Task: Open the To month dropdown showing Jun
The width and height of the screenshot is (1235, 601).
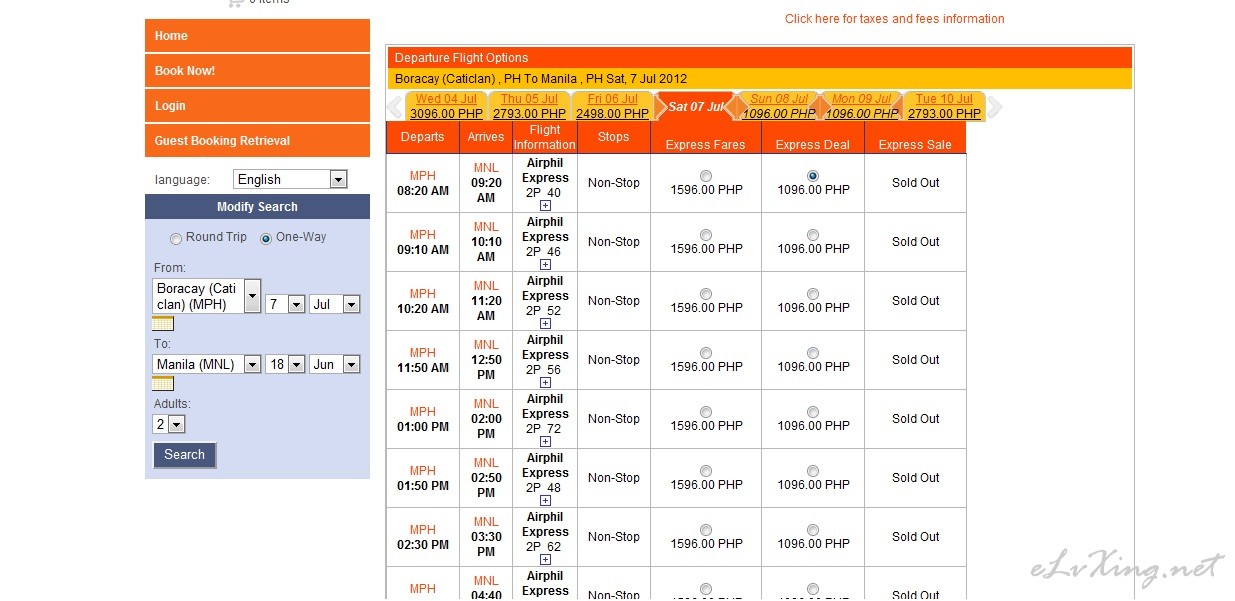Action: (334, 365)
